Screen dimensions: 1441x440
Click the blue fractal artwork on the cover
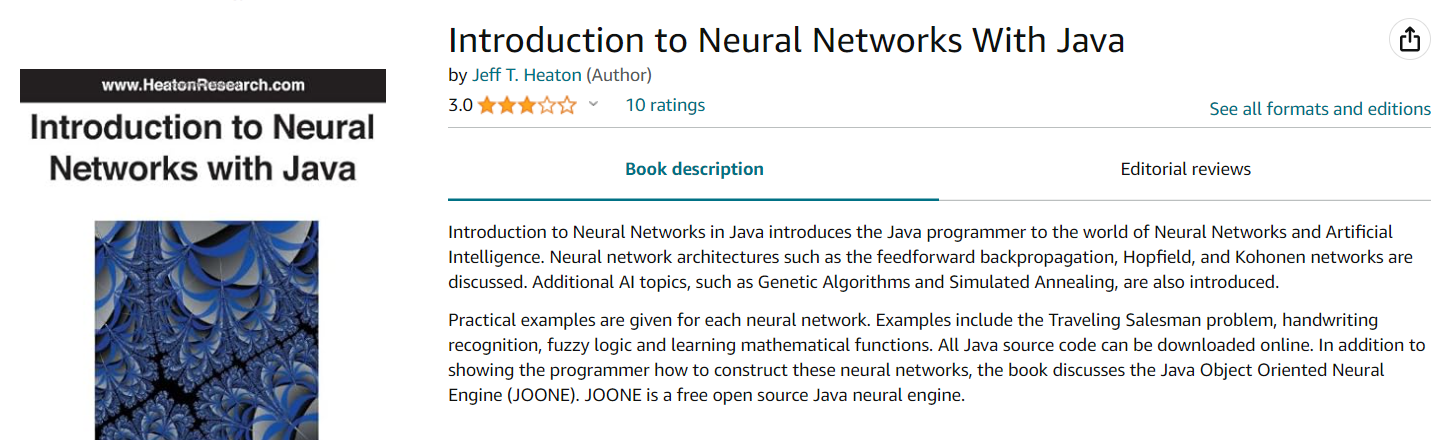(207, 330)
